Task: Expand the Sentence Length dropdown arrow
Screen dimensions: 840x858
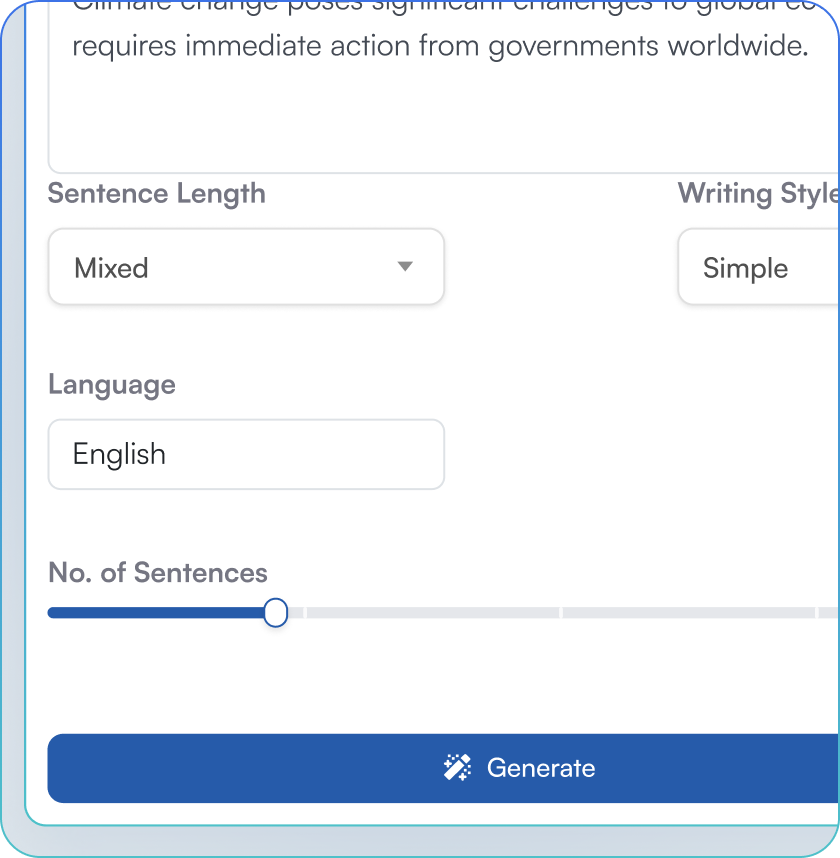Action: (x=405, y=267)
